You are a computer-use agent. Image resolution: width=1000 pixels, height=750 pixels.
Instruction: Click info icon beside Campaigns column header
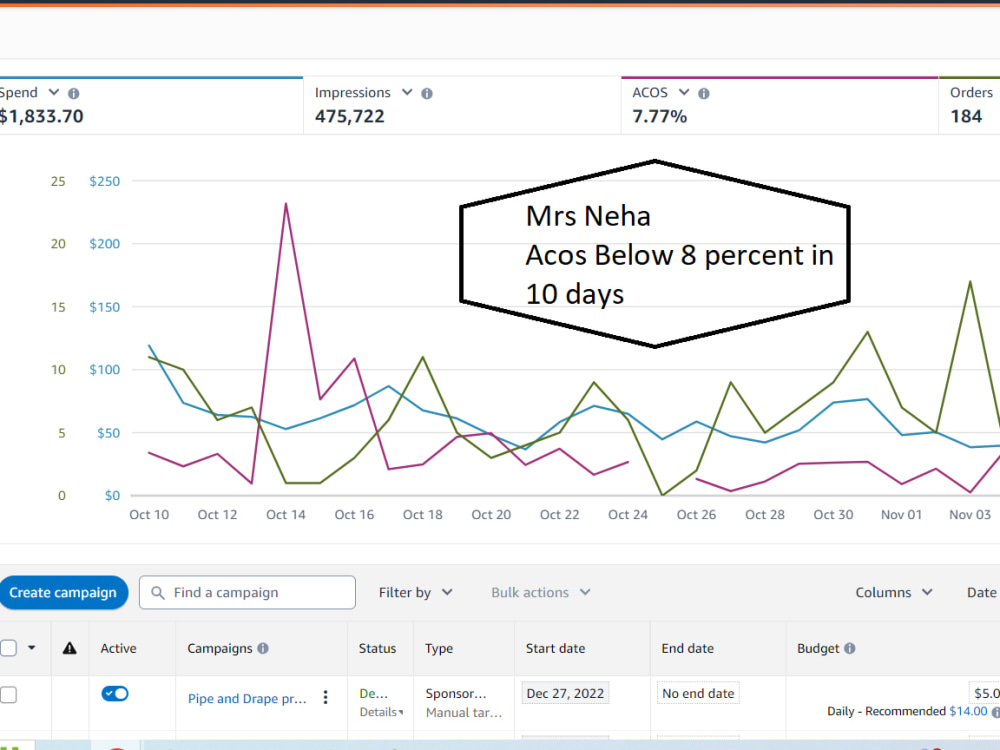(263, 648)
